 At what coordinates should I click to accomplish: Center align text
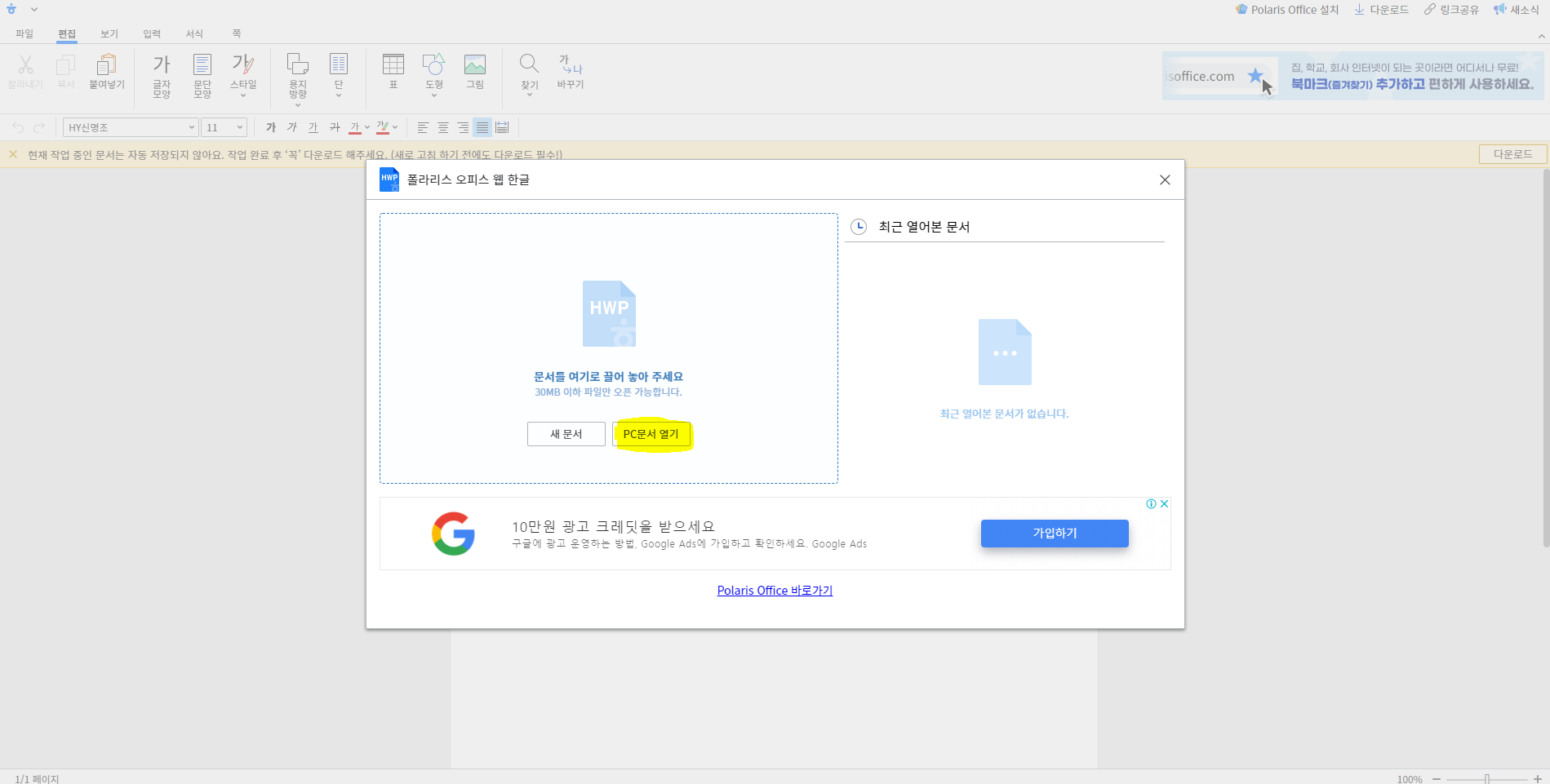[x=443, y=127]
